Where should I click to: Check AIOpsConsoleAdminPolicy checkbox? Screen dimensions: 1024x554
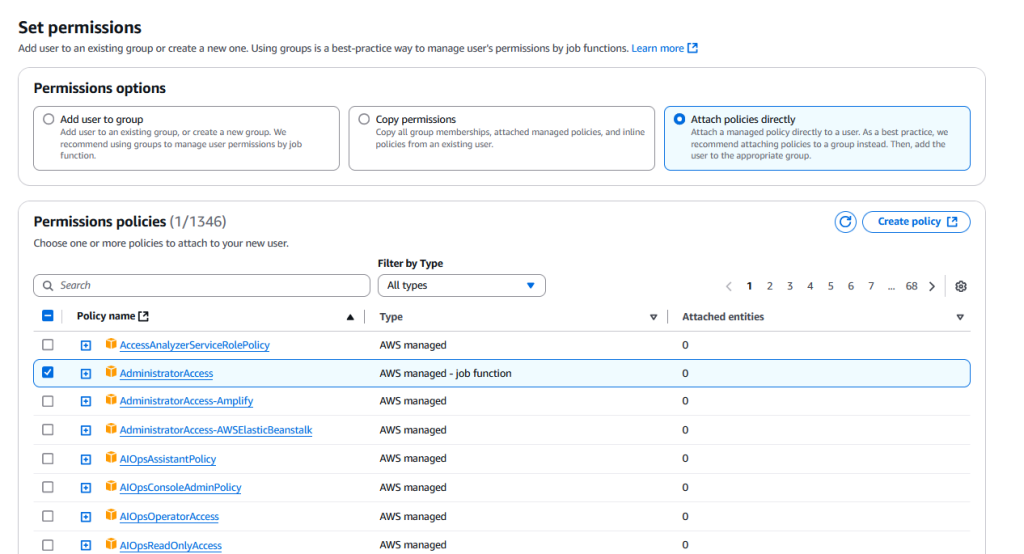click(x=48, y=487)
